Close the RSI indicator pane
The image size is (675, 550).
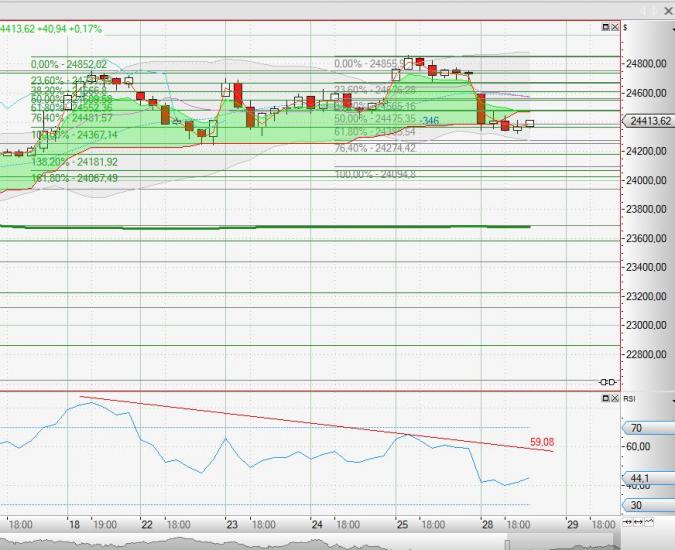(613, 398)
